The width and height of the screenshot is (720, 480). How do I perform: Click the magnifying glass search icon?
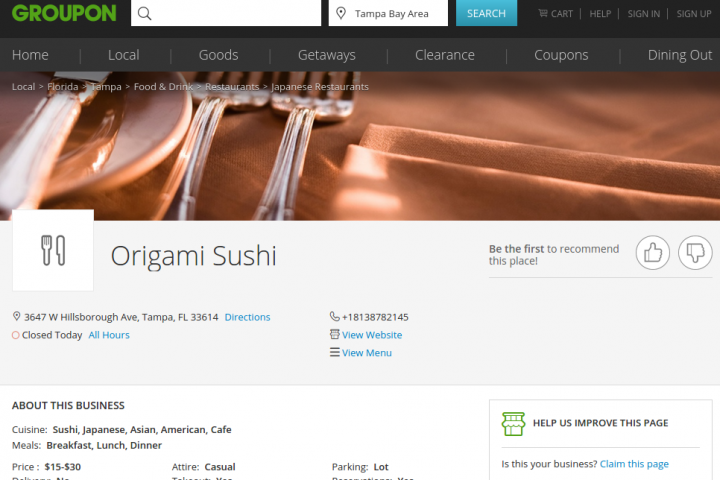pyautogui.click(x=144, y=13)
